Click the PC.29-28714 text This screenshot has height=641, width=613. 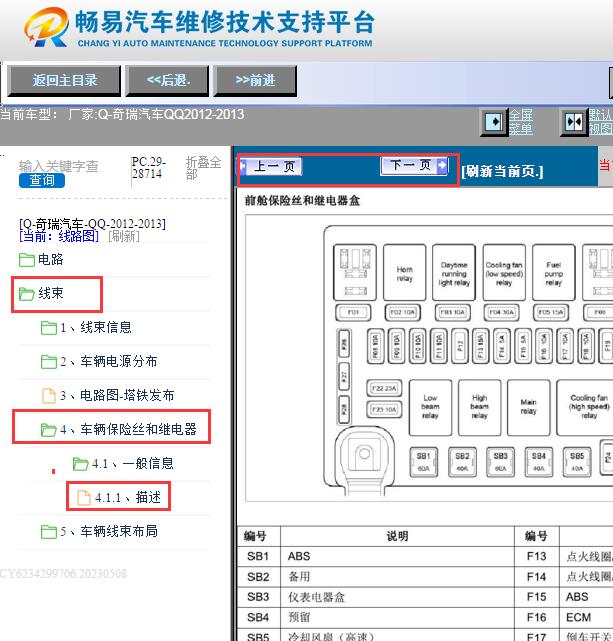pos(148,168)
